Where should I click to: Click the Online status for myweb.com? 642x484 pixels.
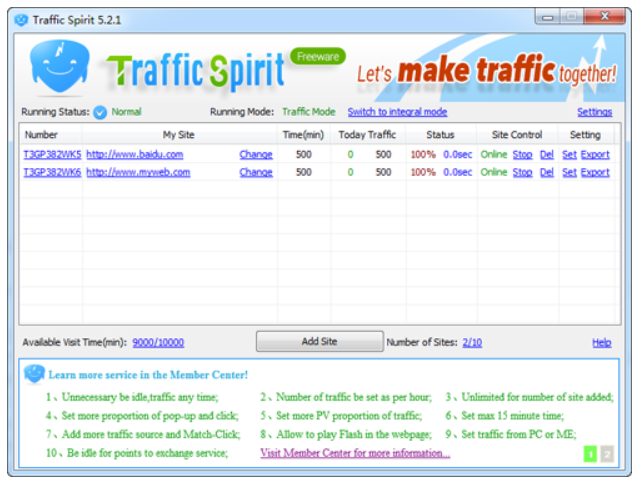coord(494,172)
